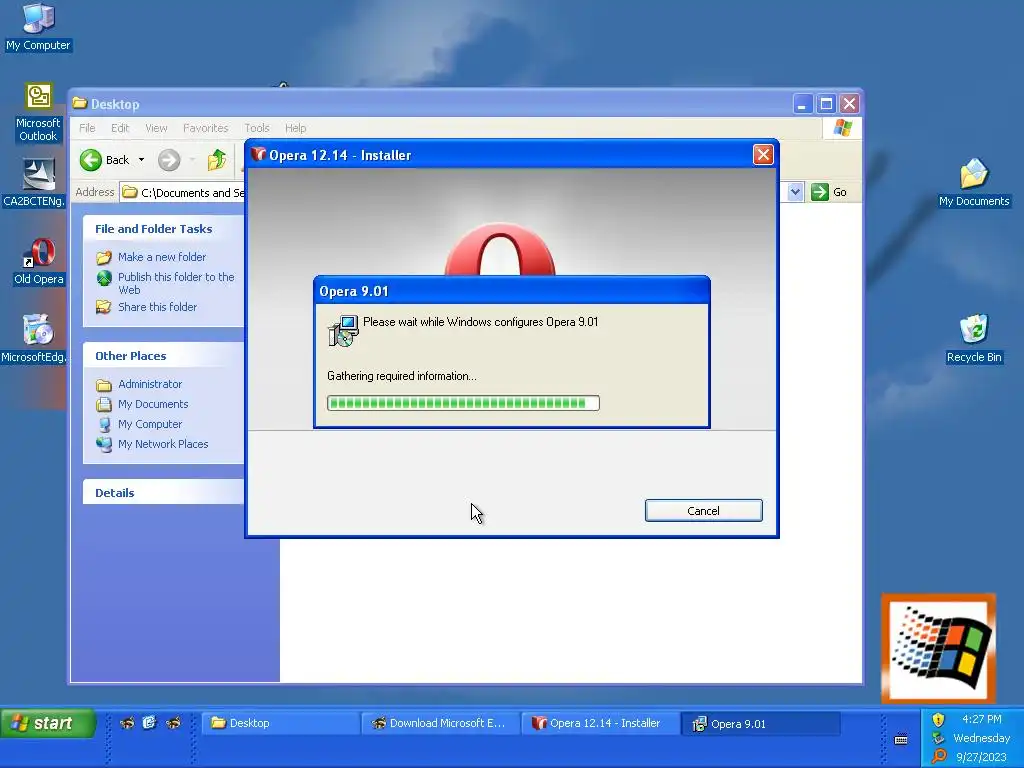1024x768 pixels.
Task: Collapse the Other Places panel header
Action: tap(163, 356)
